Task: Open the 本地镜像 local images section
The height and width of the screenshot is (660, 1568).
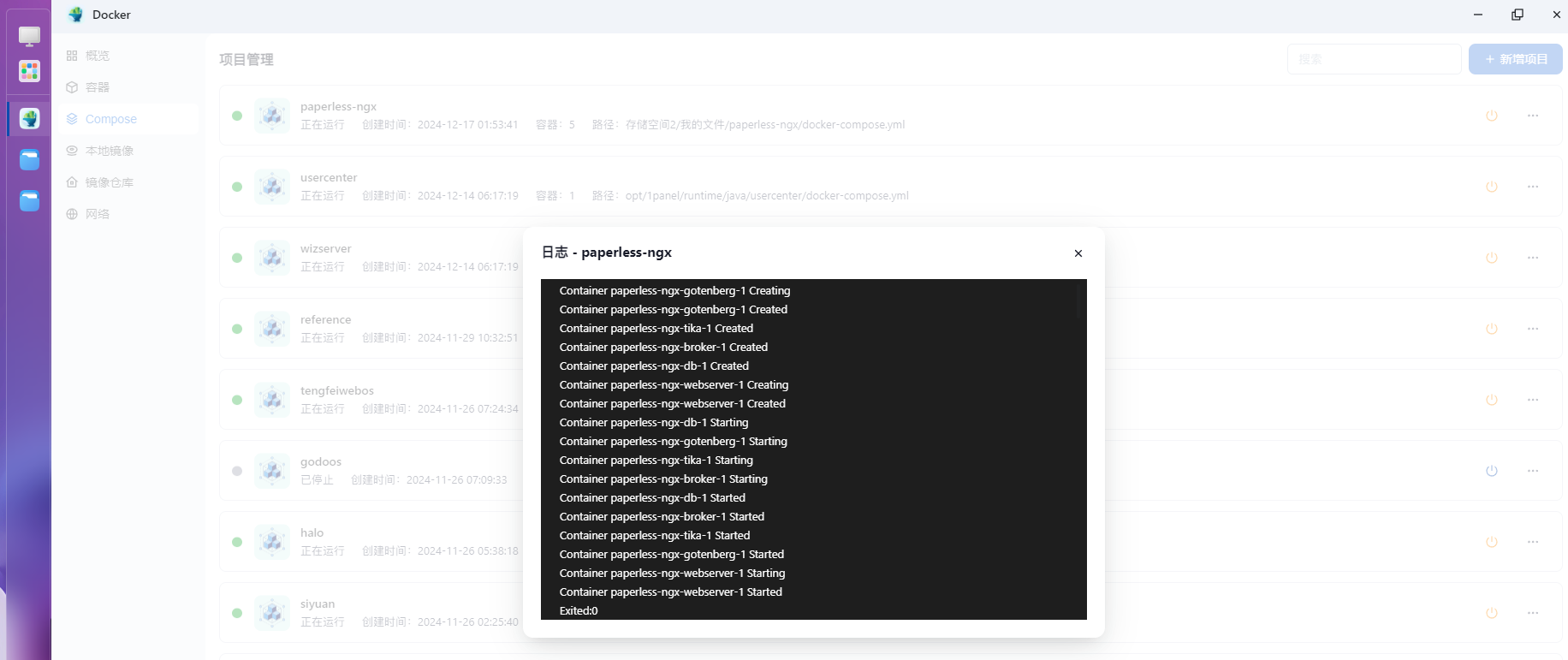Action: 128,151
